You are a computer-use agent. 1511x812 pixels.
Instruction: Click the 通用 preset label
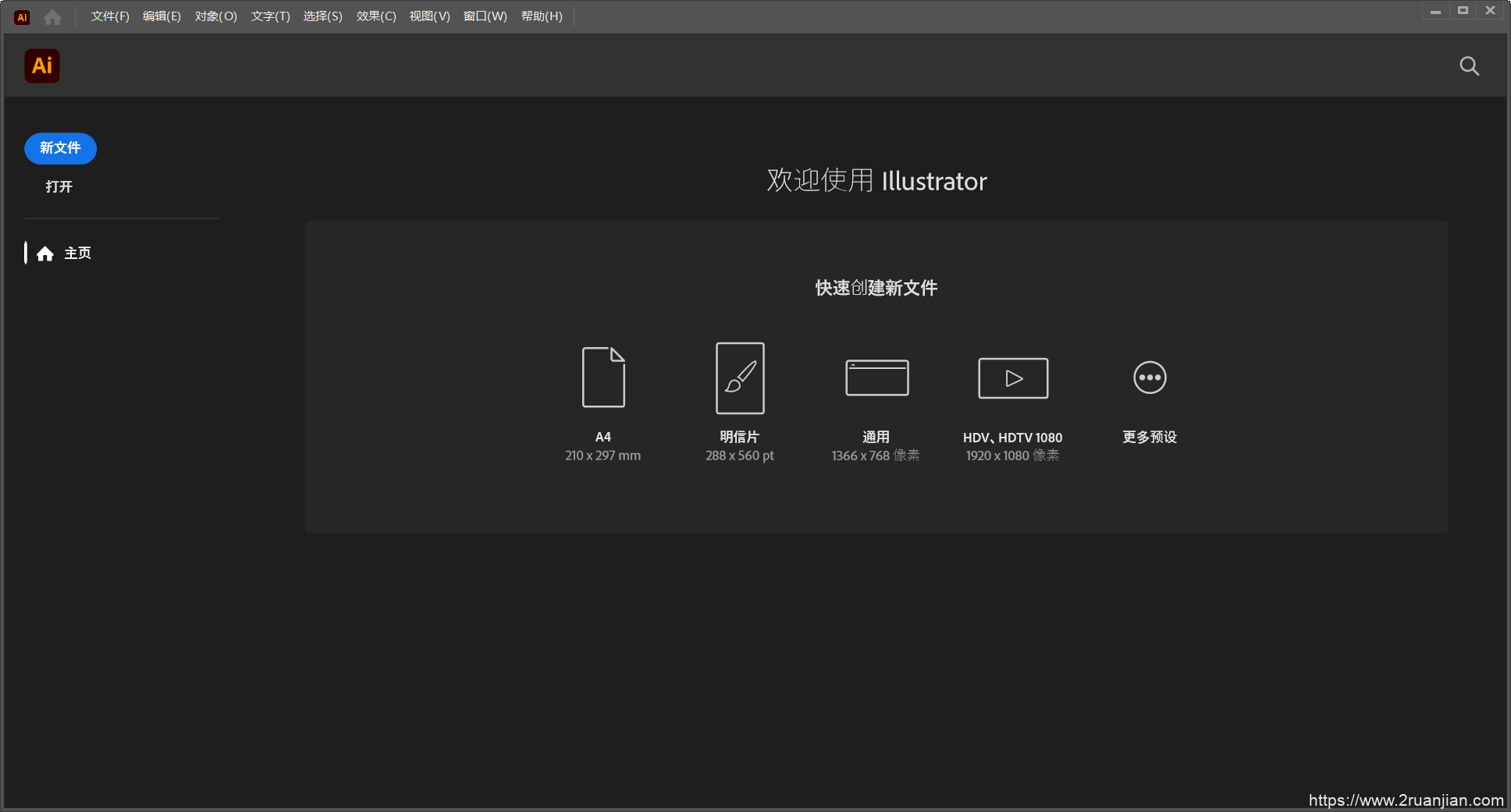click(876, 437)
